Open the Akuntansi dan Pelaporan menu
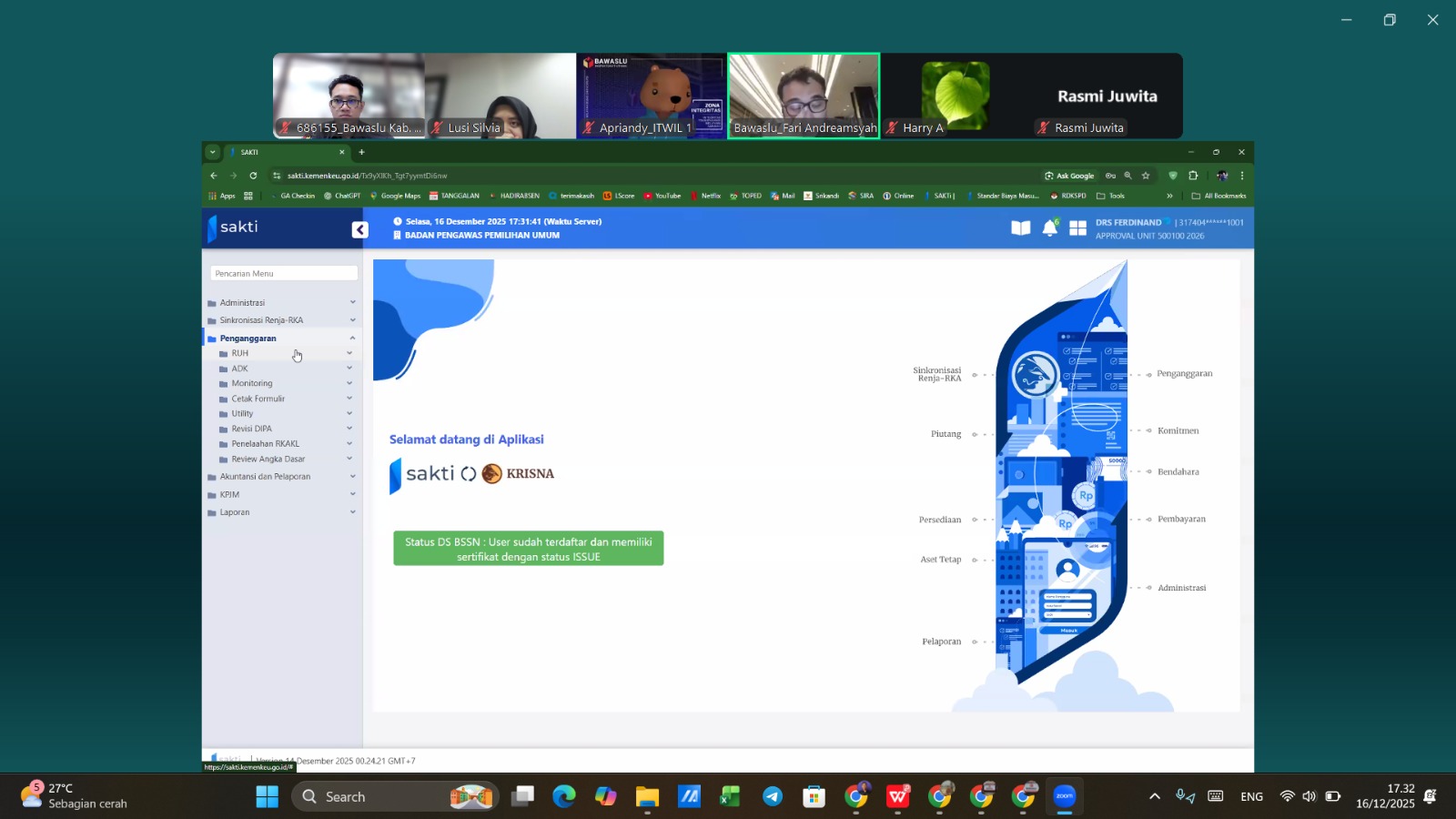This screenshot has width=1456, height=819. tap(265, 477)
